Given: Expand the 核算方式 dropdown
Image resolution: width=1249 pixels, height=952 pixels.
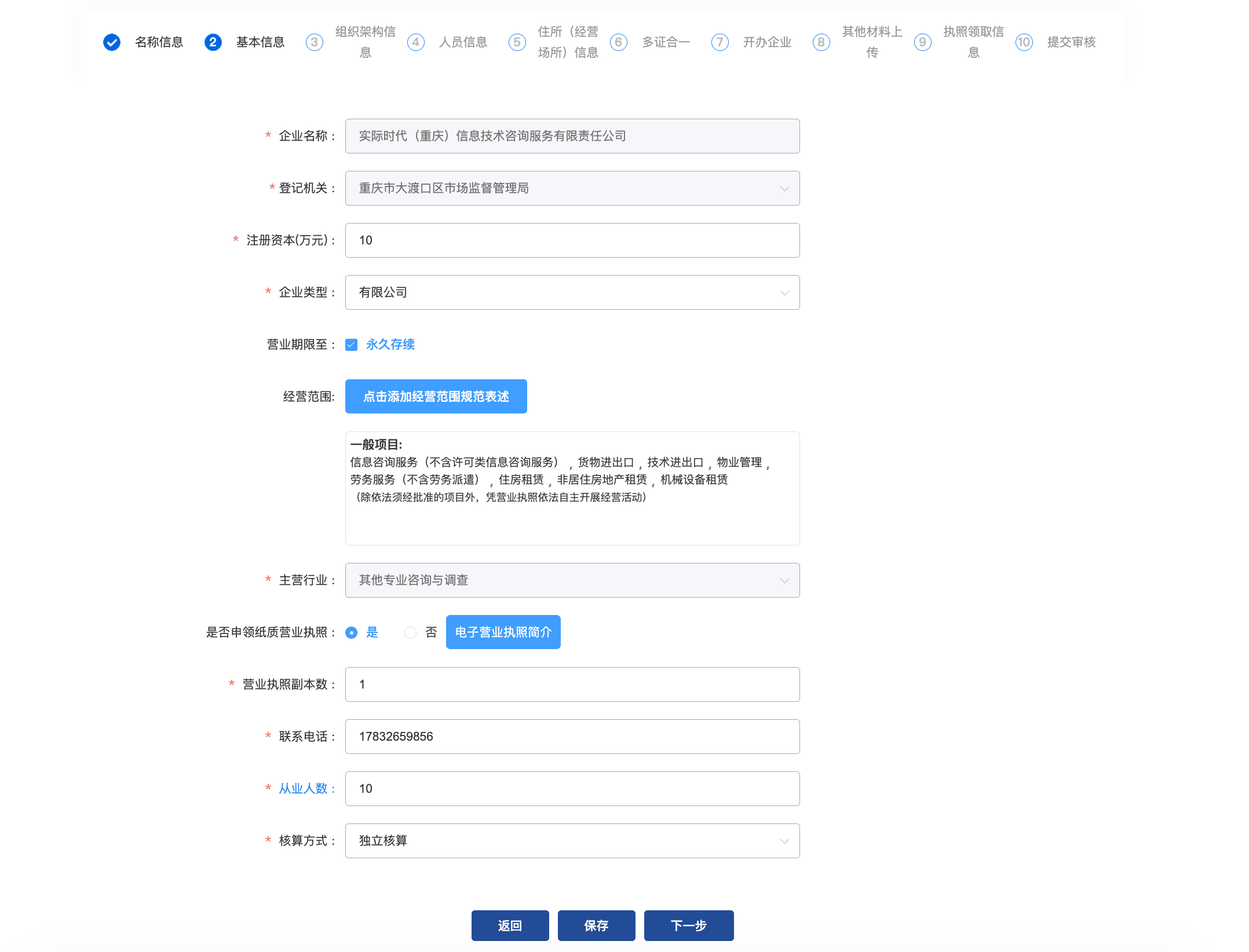Looking at the screenshot, I should click(572, 841).
